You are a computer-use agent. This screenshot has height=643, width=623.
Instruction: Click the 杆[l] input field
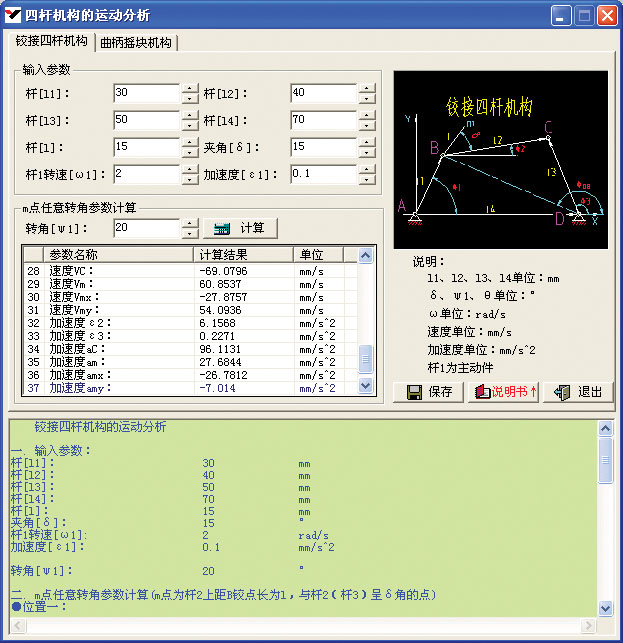coord(146,147)
